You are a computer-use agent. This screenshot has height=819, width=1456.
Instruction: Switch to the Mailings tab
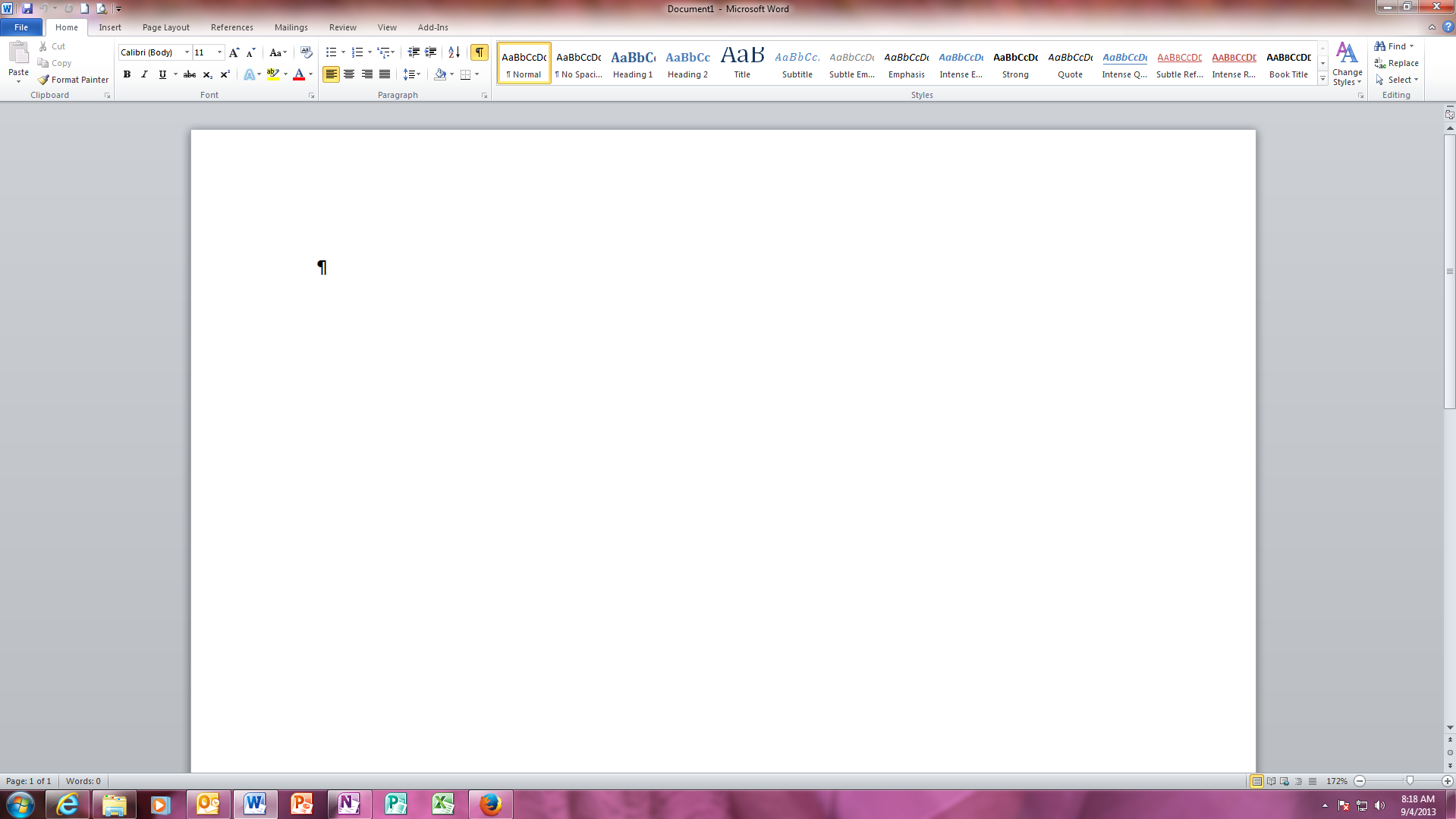(x=291, y=27)
